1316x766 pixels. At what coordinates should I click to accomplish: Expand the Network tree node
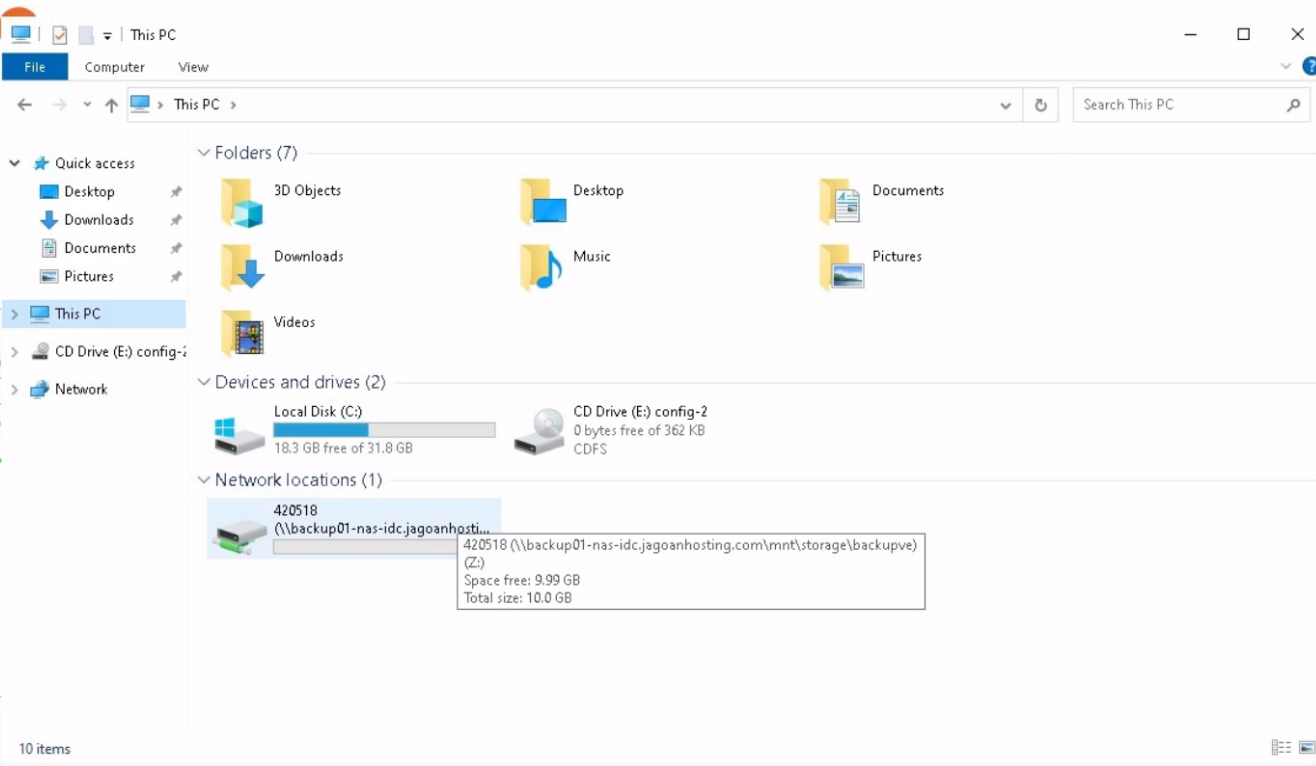click(14, 390)
